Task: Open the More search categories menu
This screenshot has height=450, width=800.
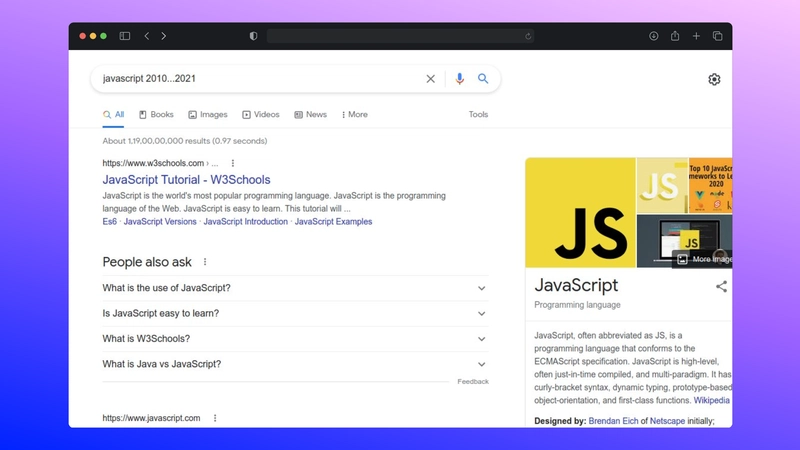Action: 355,115
